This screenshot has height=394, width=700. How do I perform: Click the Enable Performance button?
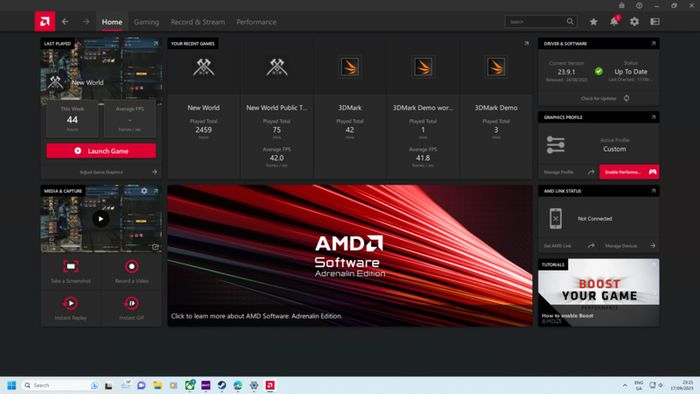[x=629, y=172]
